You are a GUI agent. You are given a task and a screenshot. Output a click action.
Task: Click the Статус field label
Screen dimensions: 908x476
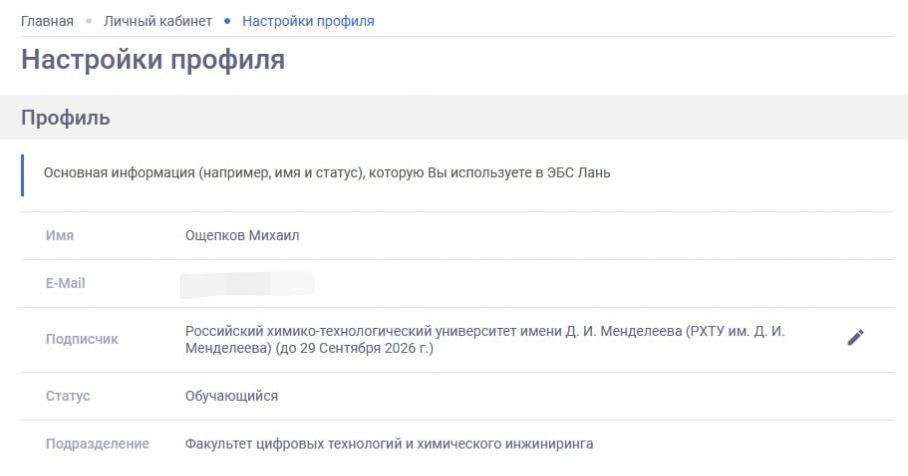click(x=68, y=396)
